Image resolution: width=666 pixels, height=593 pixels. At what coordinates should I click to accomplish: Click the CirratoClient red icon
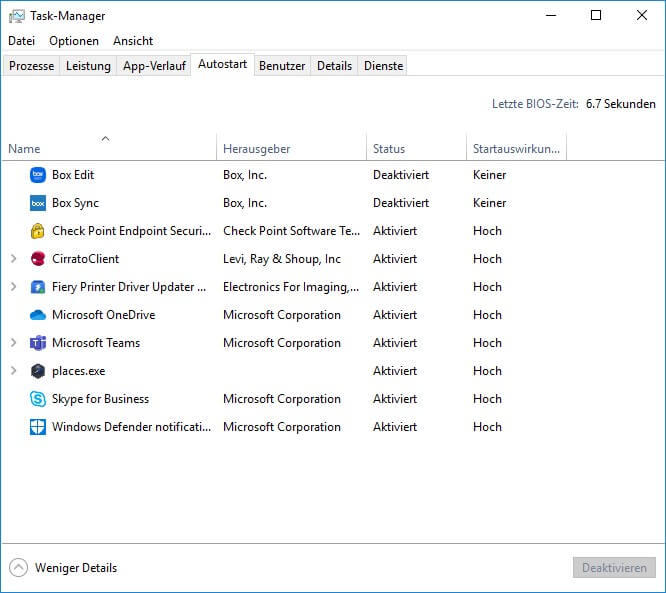38,259
